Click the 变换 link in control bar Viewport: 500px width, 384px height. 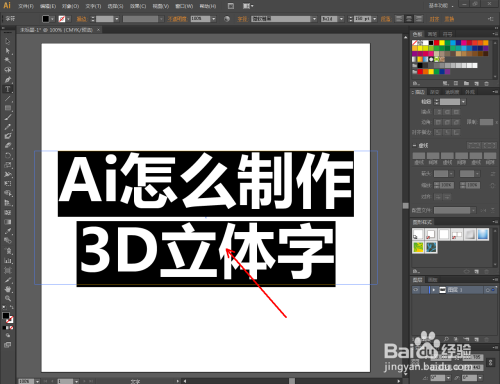click(449, 19)
